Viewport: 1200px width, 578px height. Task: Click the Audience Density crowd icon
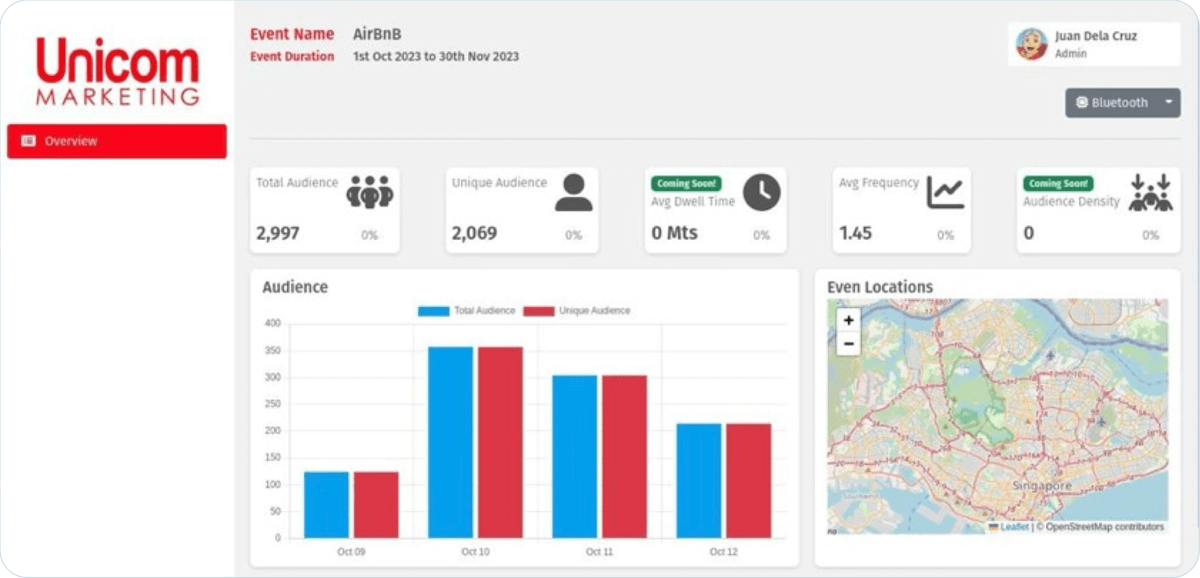[x=1150, y=192]
